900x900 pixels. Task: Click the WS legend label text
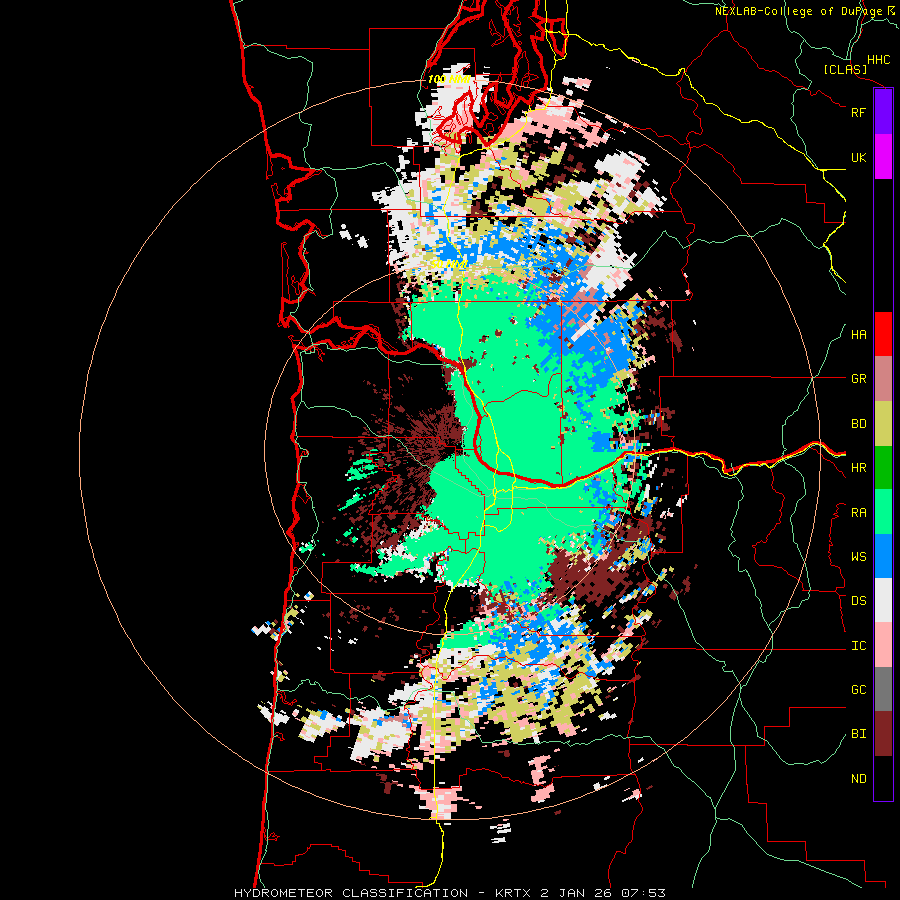pos(858,557)
